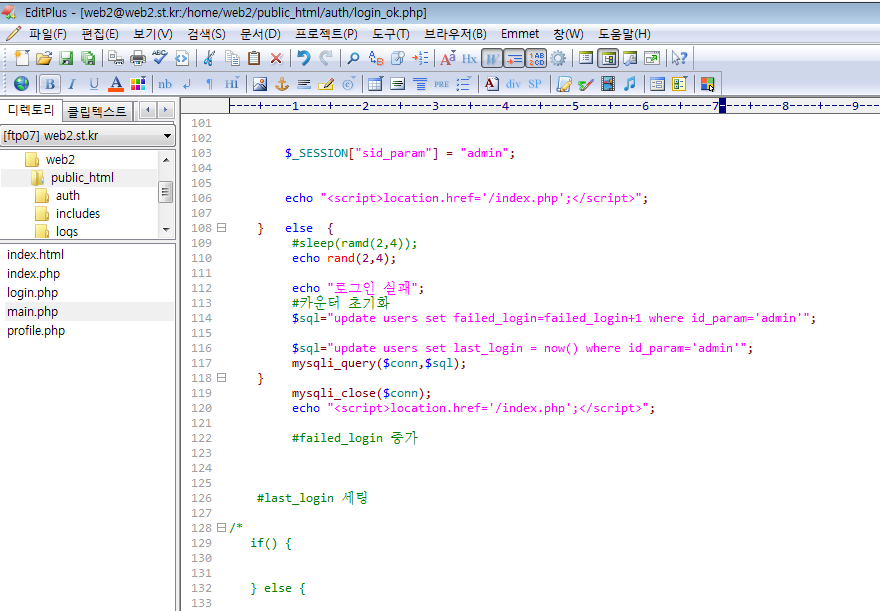The width and height of the screenshot is (880, 611).
Task: Toggle line numbers 1AB 2CD button
Action: [537, 58]
